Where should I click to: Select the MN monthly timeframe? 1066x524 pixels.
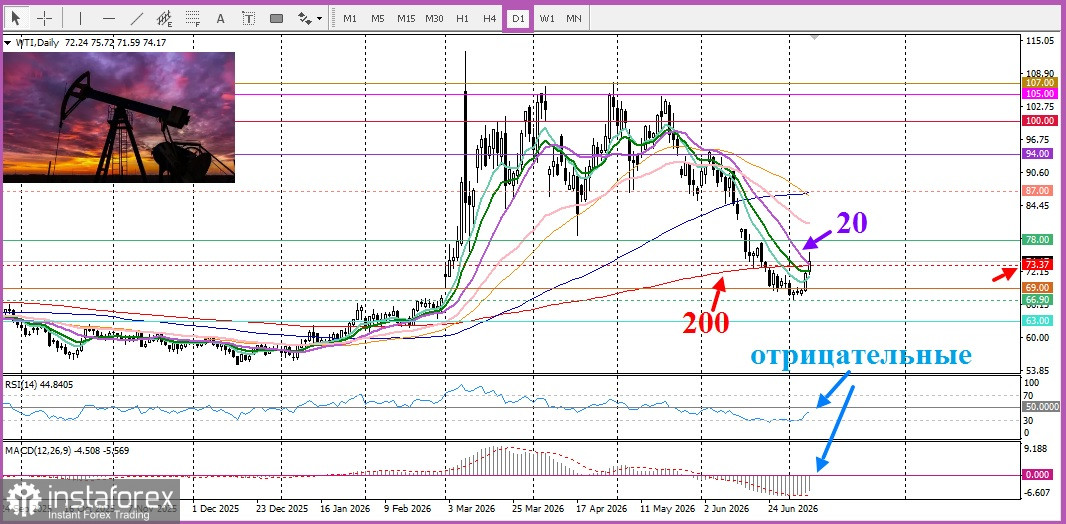pyautogui.click(x=574, y=18)
